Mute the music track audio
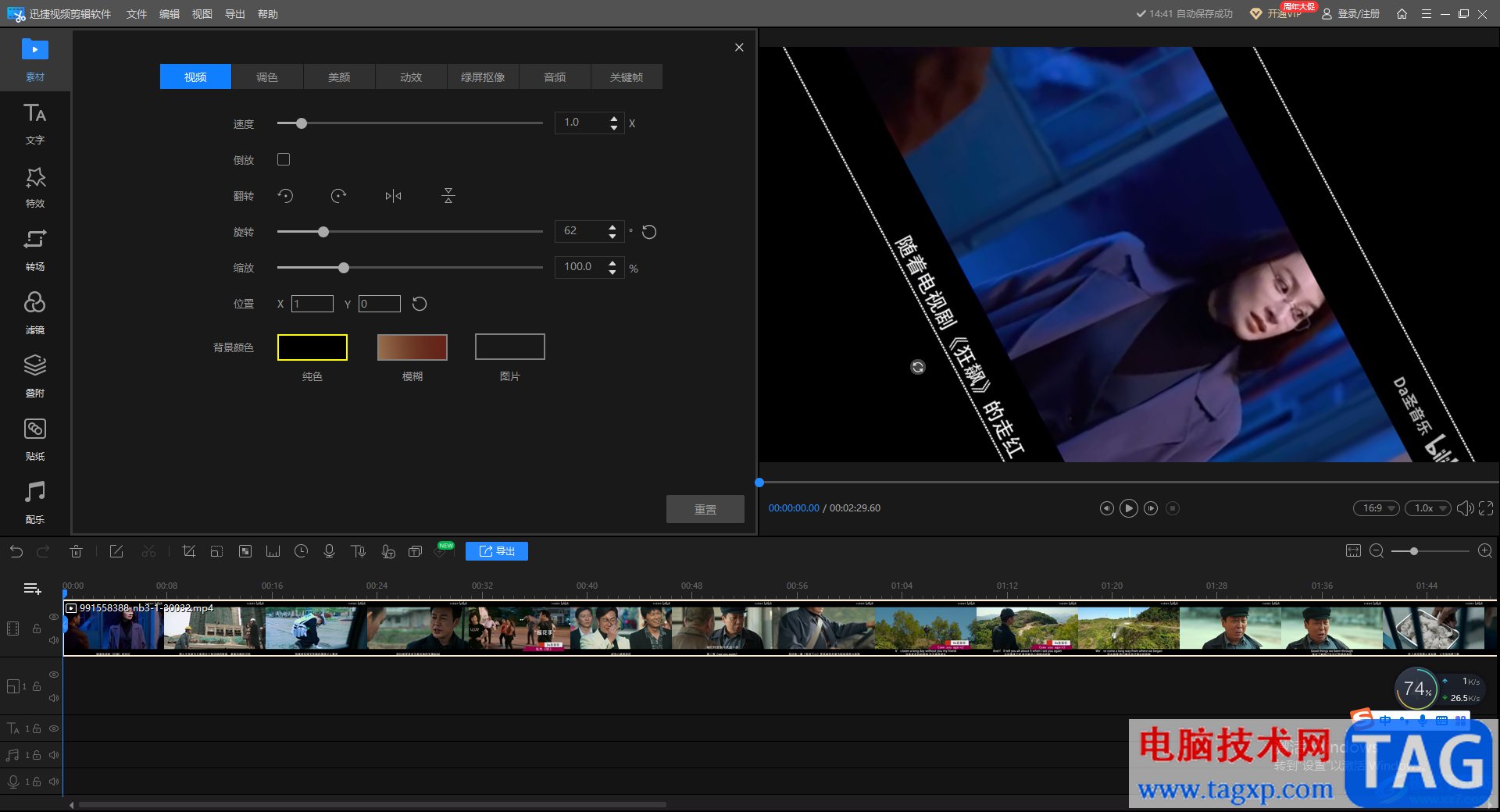 pyautogui.click(x=54, y=755)
